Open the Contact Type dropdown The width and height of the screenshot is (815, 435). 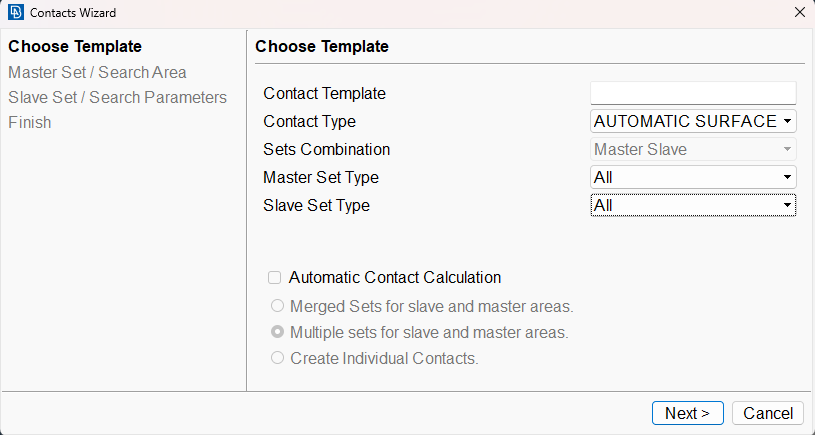coord(693,121)
